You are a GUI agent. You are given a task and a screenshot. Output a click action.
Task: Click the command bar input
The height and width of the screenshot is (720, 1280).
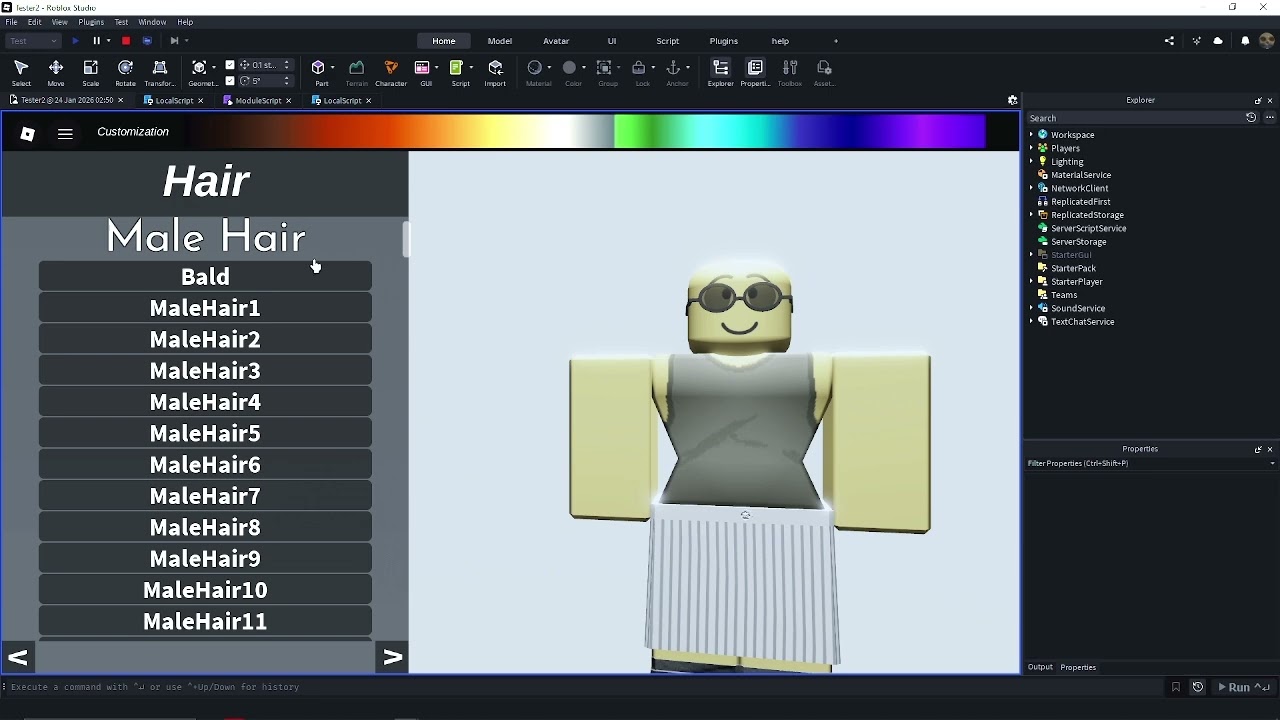coord(585,687)
